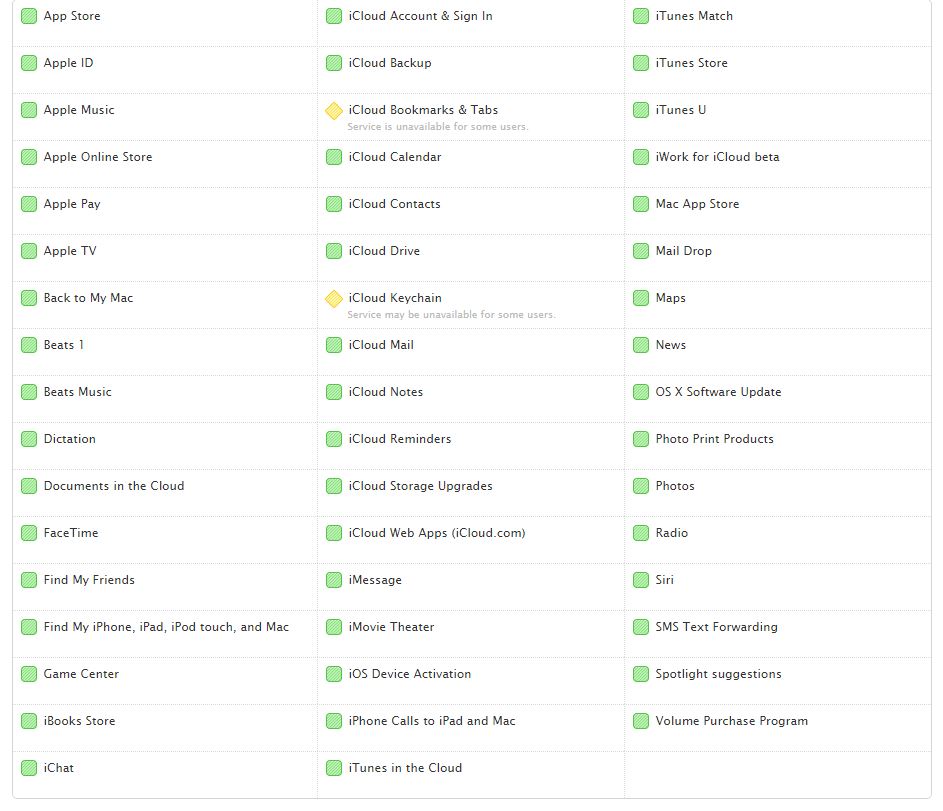This screenshot has height=811, width=943.
Task: Click 'Service is unavailable for some users.' message
Action: (438, 127)
